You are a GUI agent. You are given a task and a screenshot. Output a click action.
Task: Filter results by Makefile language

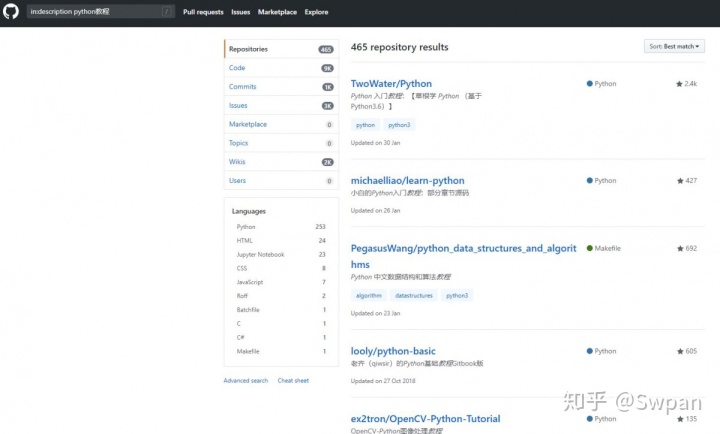(x=281, y=351)
